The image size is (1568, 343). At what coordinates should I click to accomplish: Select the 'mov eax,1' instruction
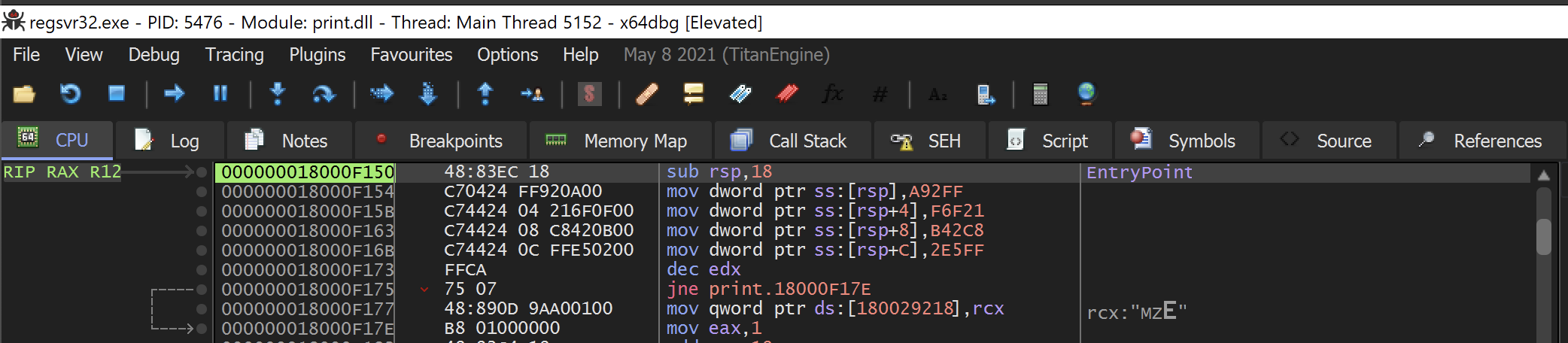click(714, 329)
